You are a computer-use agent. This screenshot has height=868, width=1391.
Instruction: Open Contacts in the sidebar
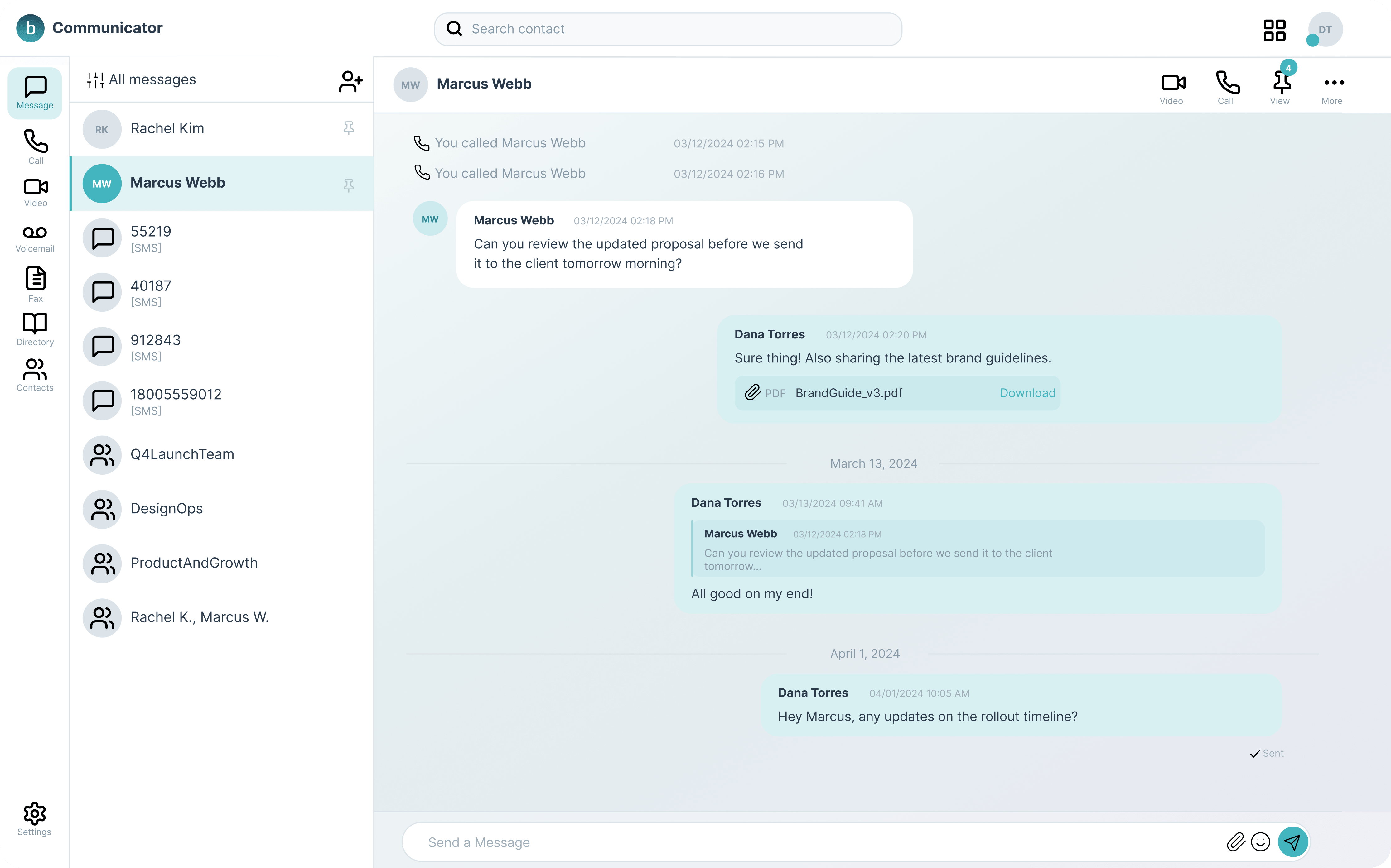point(35,376)
